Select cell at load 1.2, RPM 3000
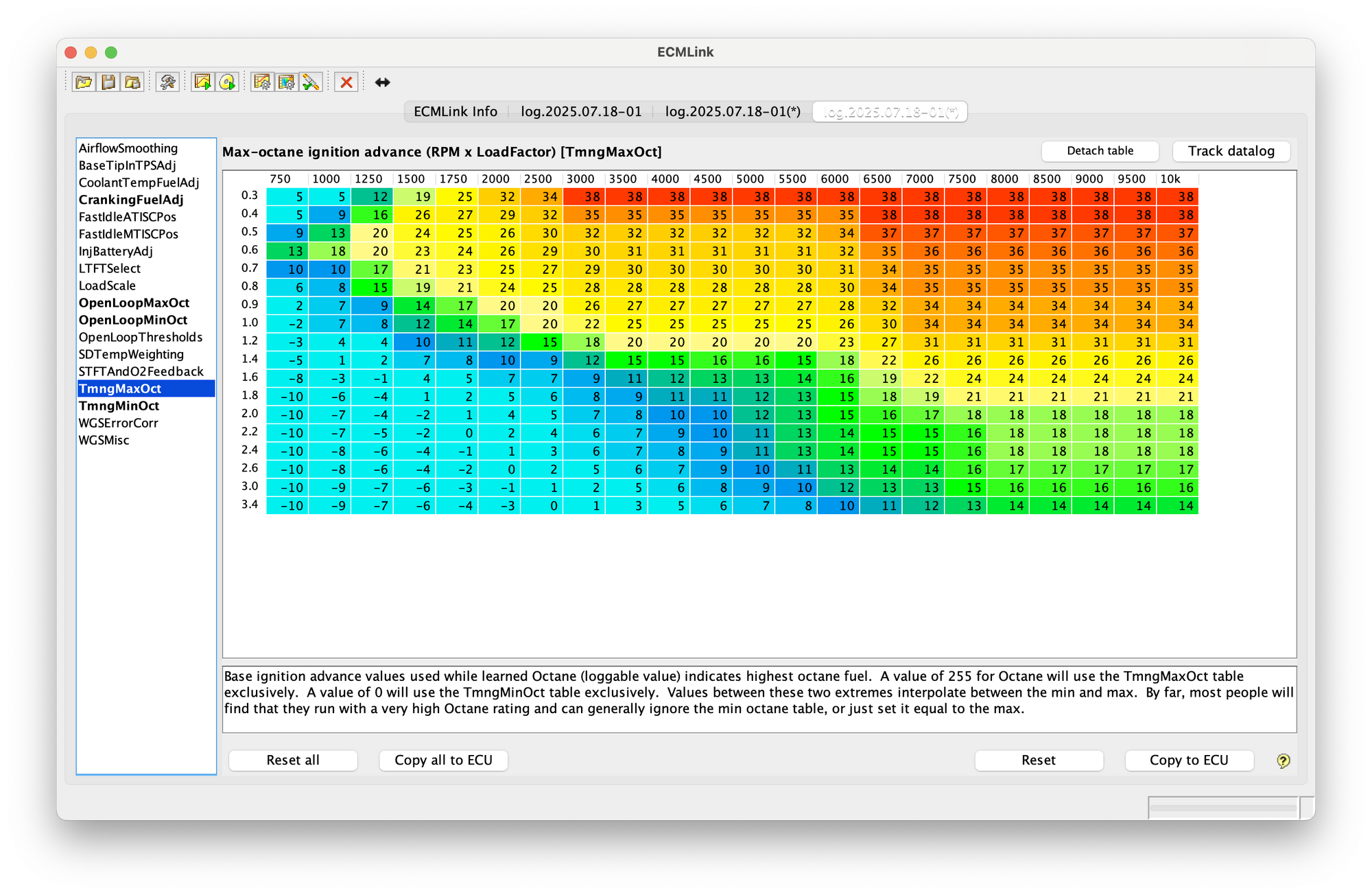1372x895 pixels. pos(584,342)
